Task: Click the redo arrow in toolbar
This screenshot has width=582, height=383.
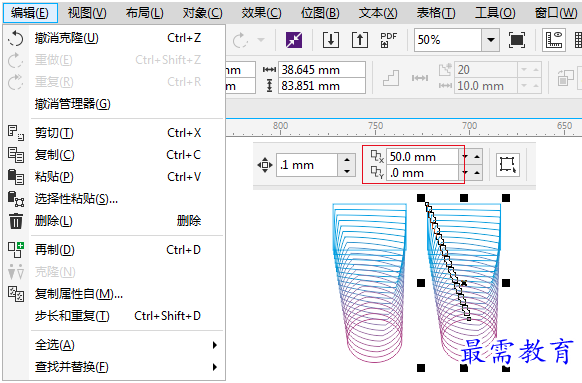Action: pyautogui.click(x=240, y=40)
